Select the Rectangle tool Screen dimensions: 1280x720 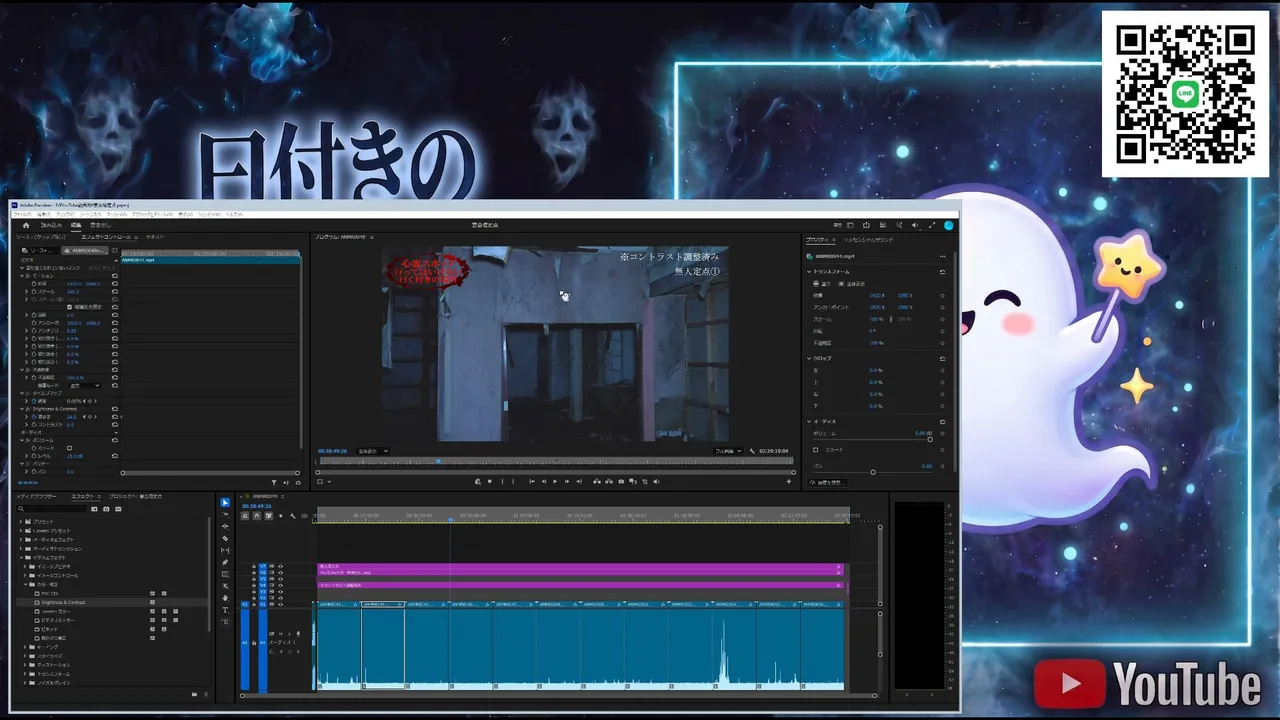click(x=225, y=575)
